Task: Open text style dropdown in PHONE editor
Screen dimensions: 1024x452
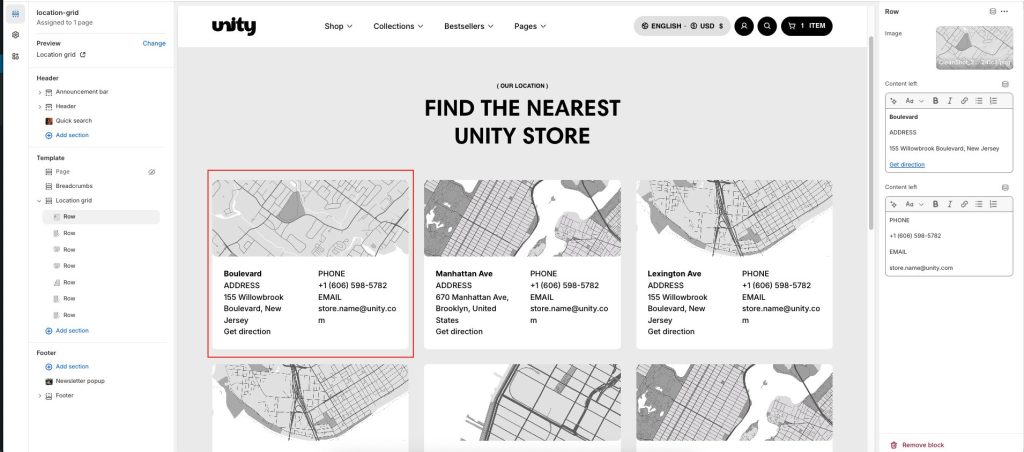Action: point(914,204)
